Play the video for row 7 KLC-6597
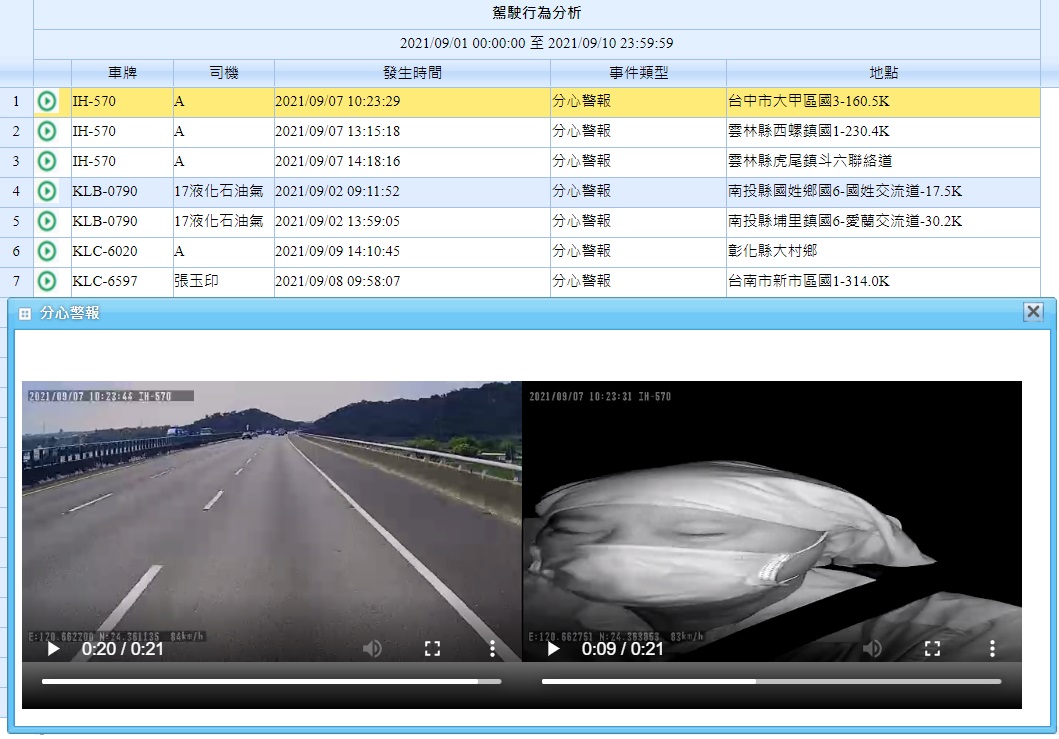This screenshot has width=1059, height=739. coord(47,280)
